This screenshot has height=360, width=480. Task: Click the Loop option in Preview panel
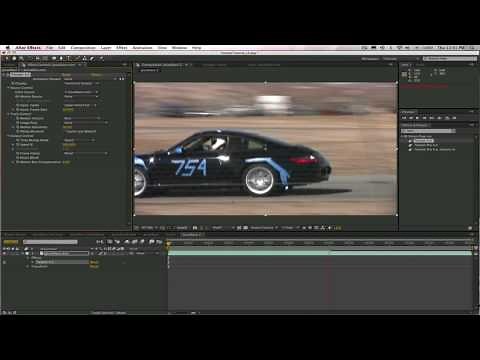coord(447,118)
